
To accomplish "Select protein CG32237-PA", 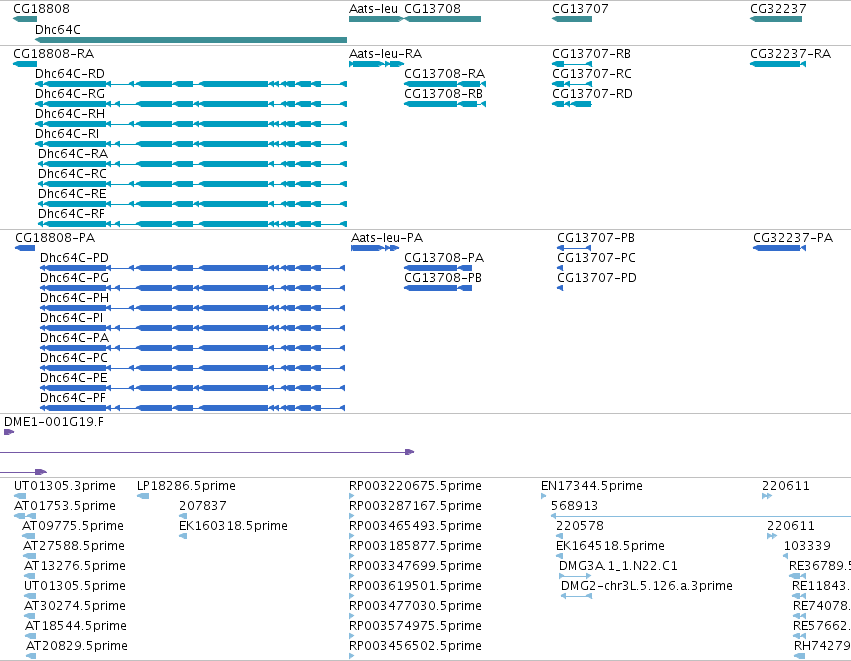I will pos(793,238).
